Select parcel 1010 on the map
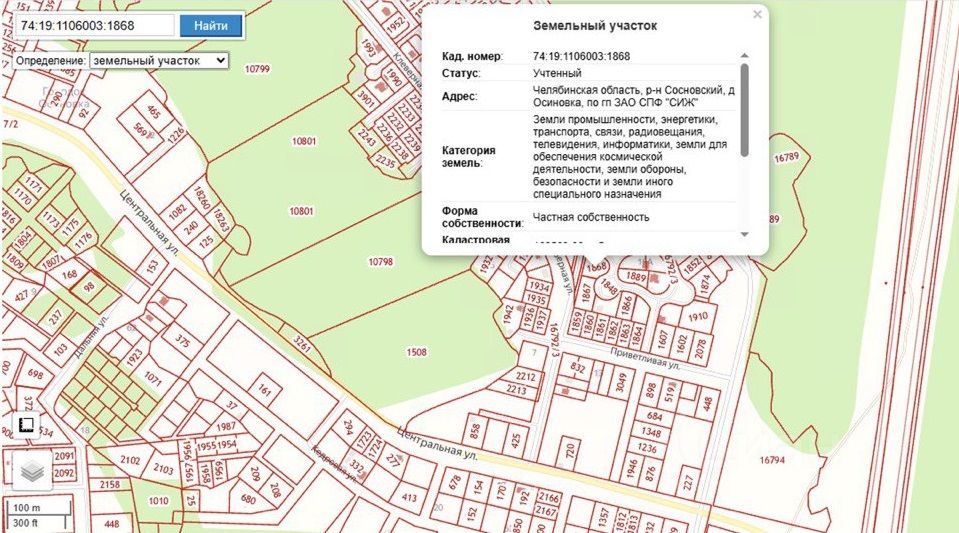 point(158,501)
